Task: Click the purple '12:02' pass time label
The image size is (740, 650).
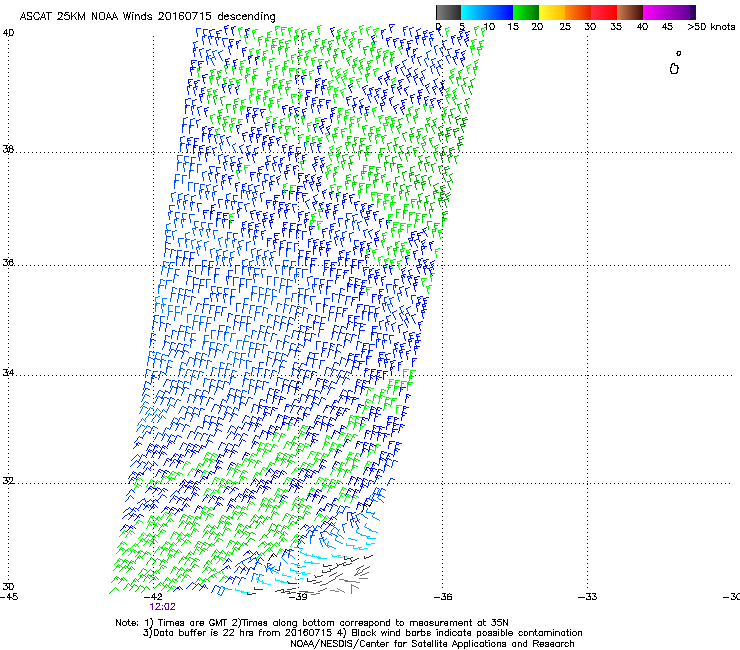Action: pyautogui.click(x=162, y=607)
